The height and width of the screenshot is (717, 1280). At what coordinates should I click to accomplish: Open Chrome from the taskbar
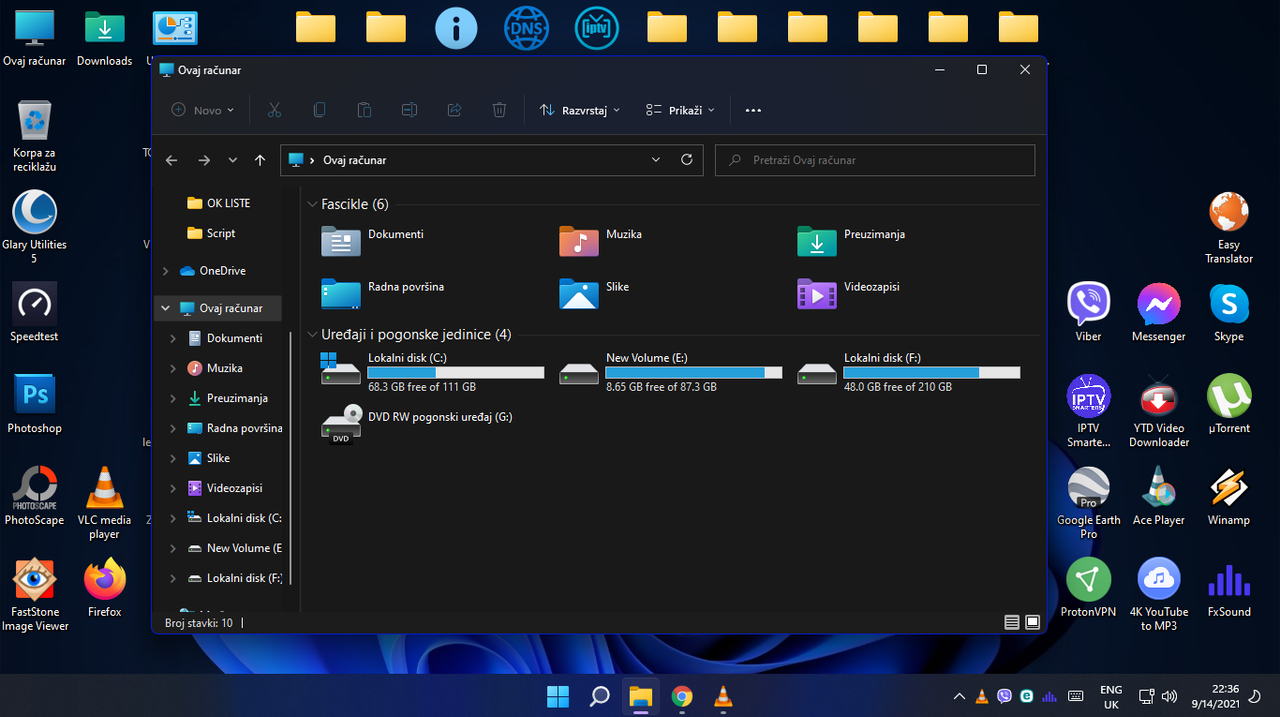point(682,696)
